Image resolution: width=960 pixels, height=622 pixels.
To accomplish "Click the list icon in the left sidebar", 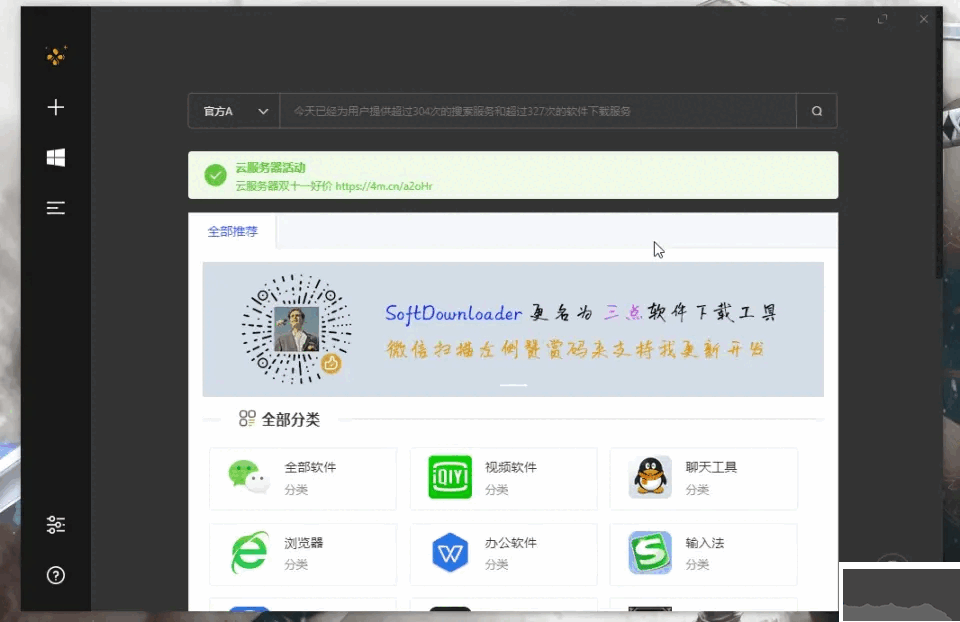I will [56, 208].
